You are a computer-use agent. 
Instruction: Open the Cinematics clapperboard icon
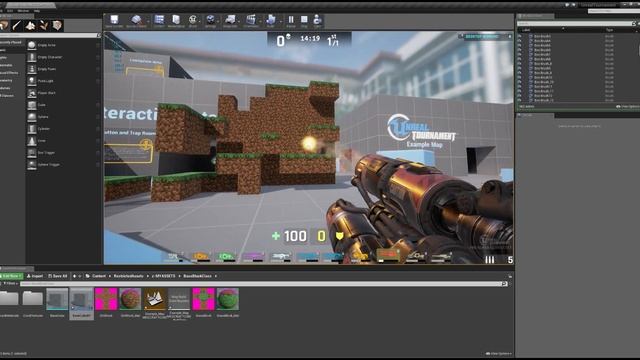(x=251, y=20)
